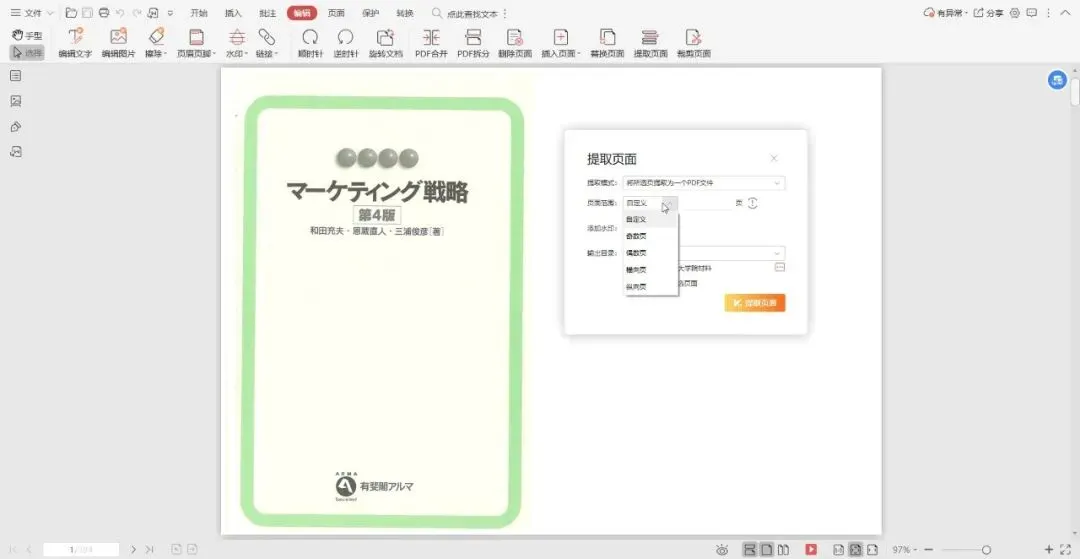The height and width of the screenshot is (559, 1080).
Task: Switch to two-page layout in status bar
Action: point(783,549)
